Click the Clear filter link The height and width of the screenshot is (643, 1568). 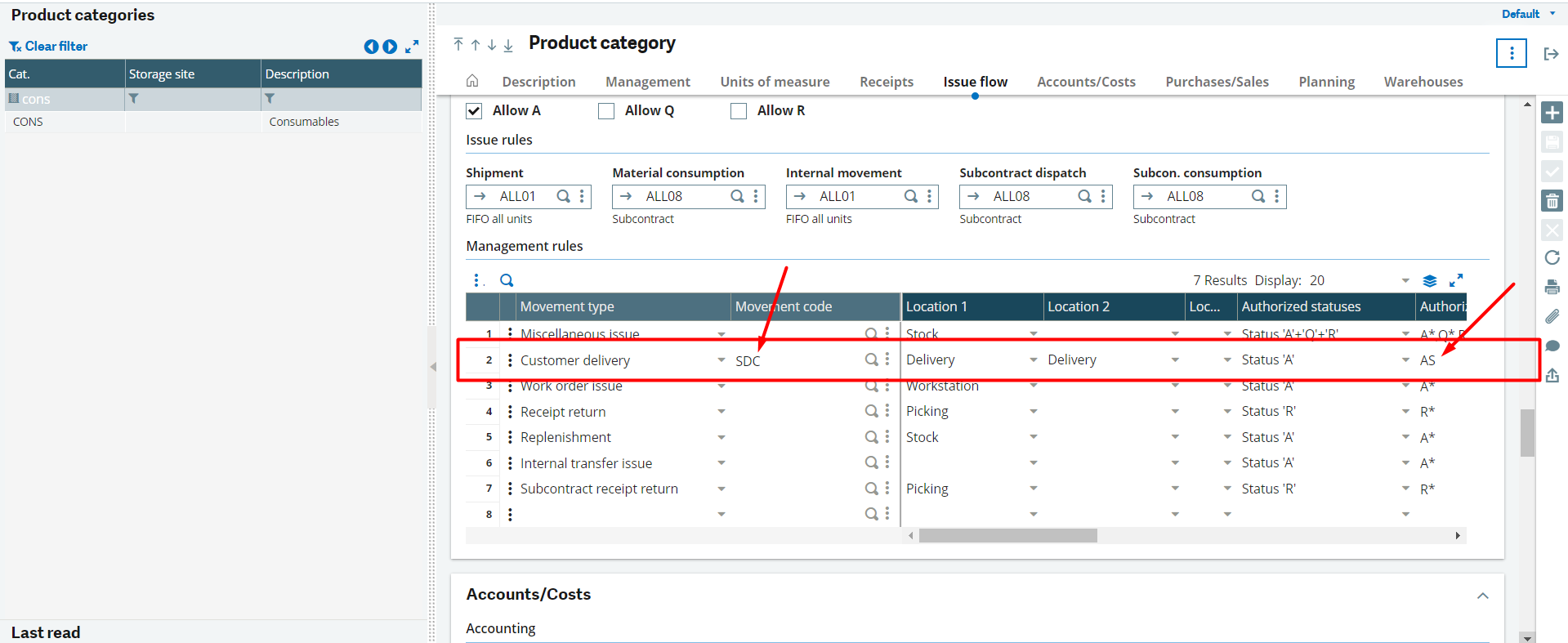(48, 47)
